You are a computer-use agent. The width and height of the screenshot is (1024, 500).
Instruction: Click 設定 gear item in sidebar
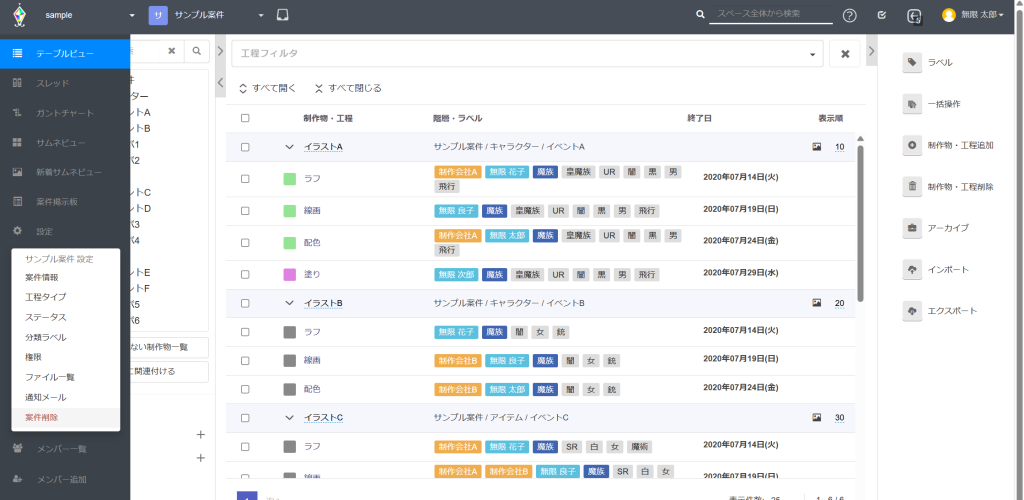[65, 231]
